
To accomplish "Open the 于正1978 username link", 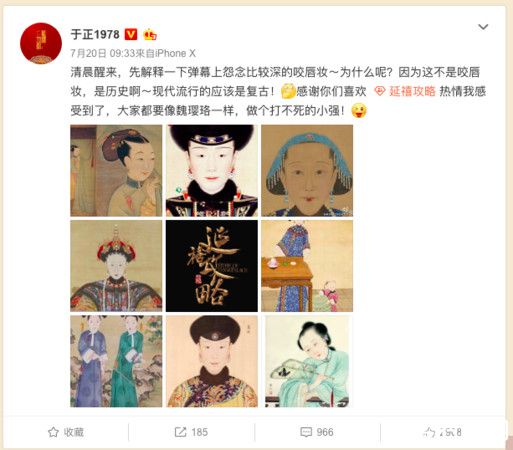I will [x=95, y=34].
